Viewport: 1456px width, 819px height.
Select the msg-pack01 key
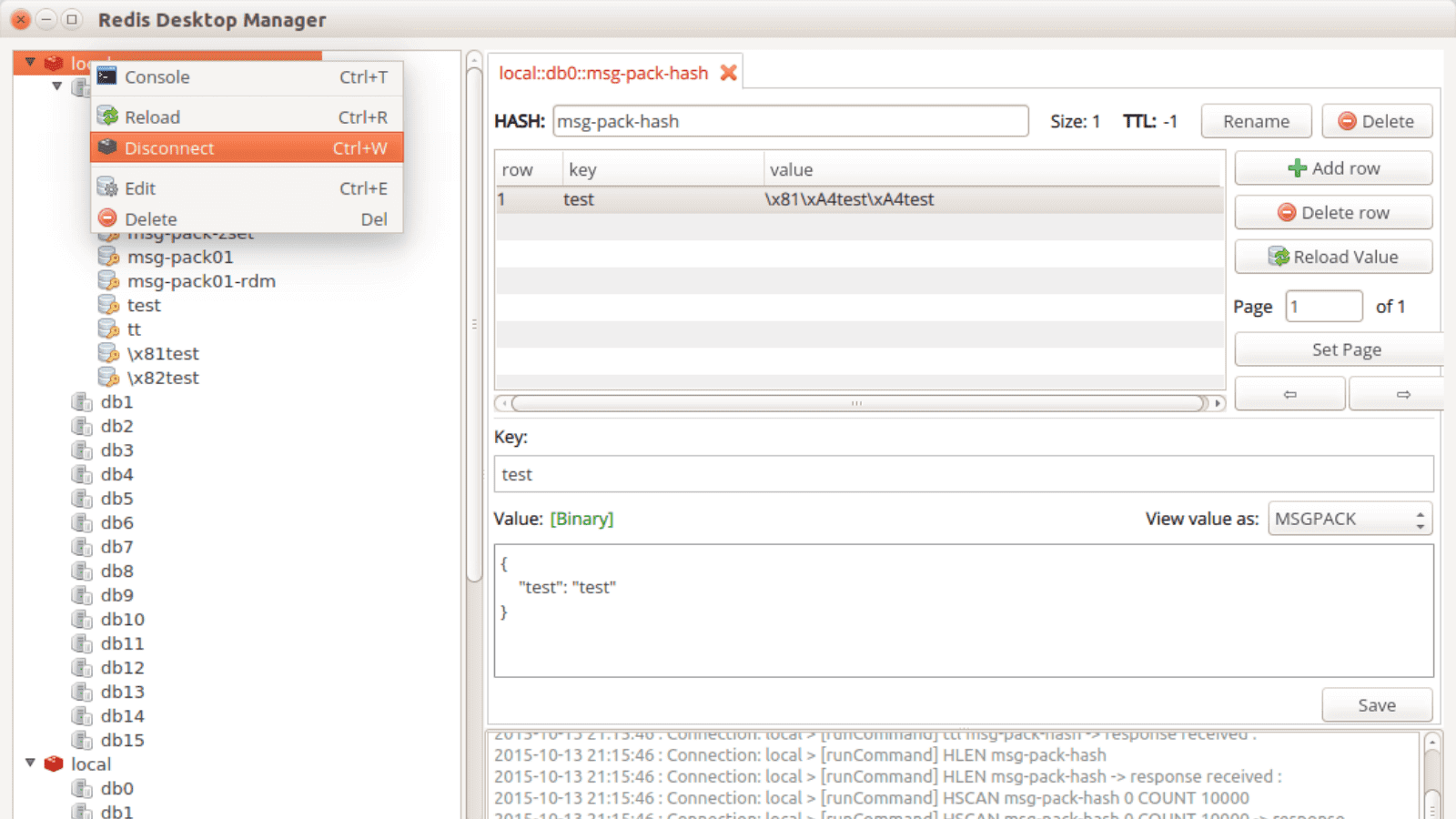click(x=180, y=257)
